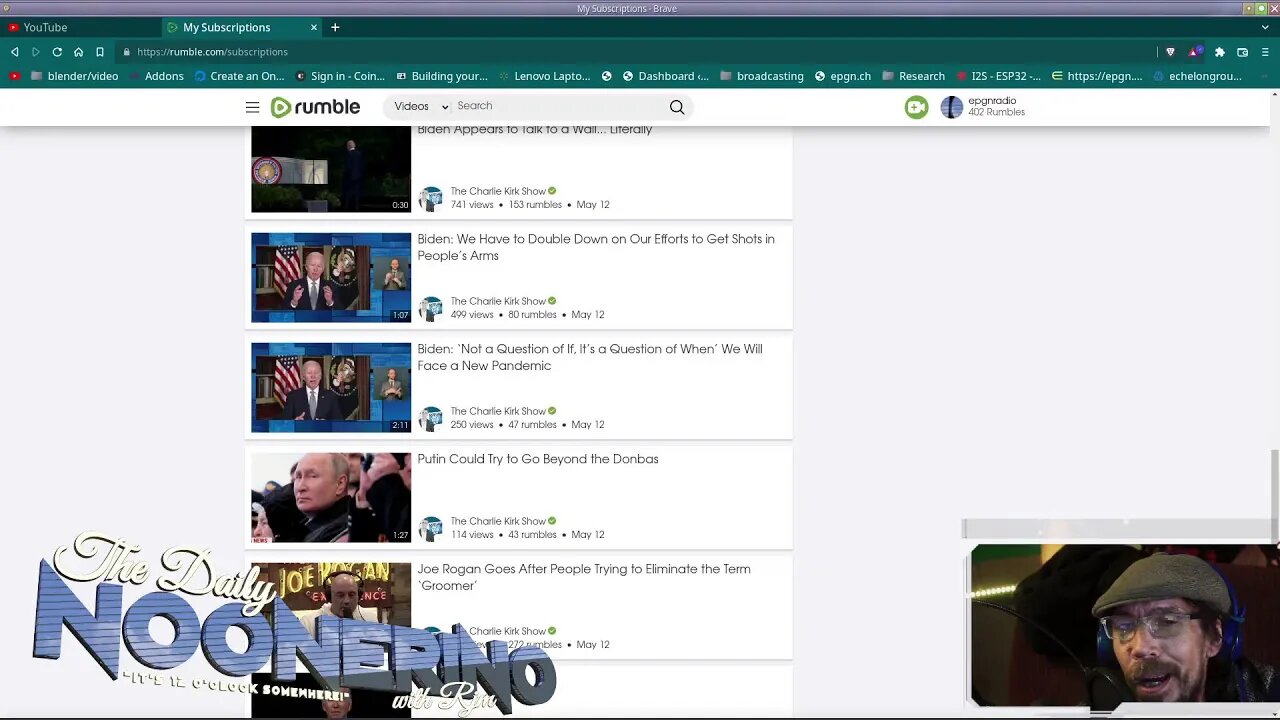Click the Biden 1:07 video thumbnail

click(331, 277)
